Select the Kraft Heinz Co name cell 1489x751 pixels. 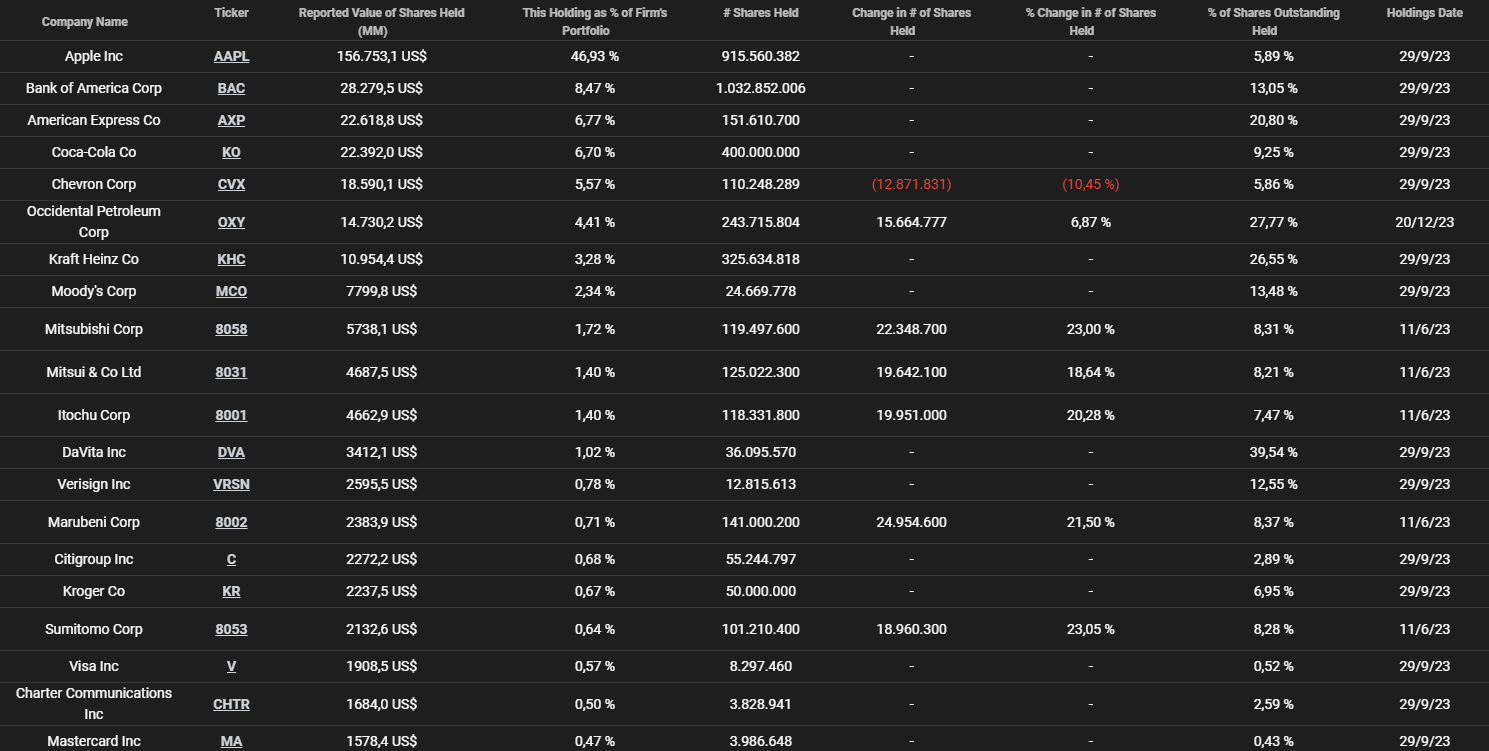click(94, 259)
